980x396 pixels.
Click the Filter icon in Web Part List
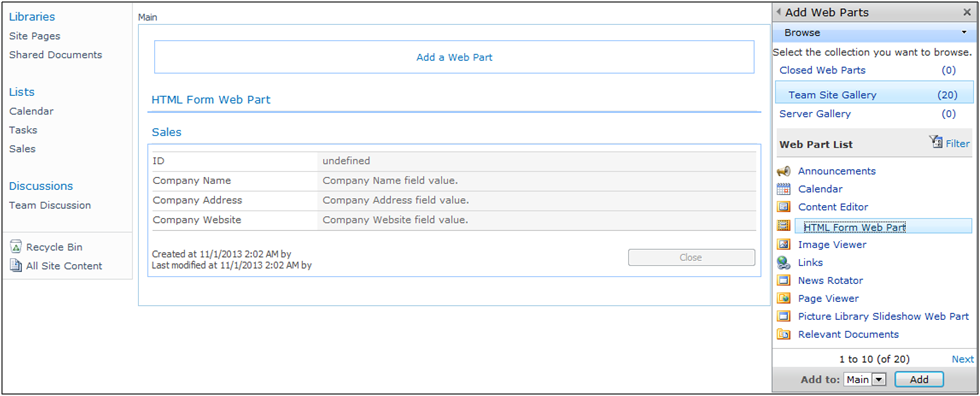[x=936, y=142]
